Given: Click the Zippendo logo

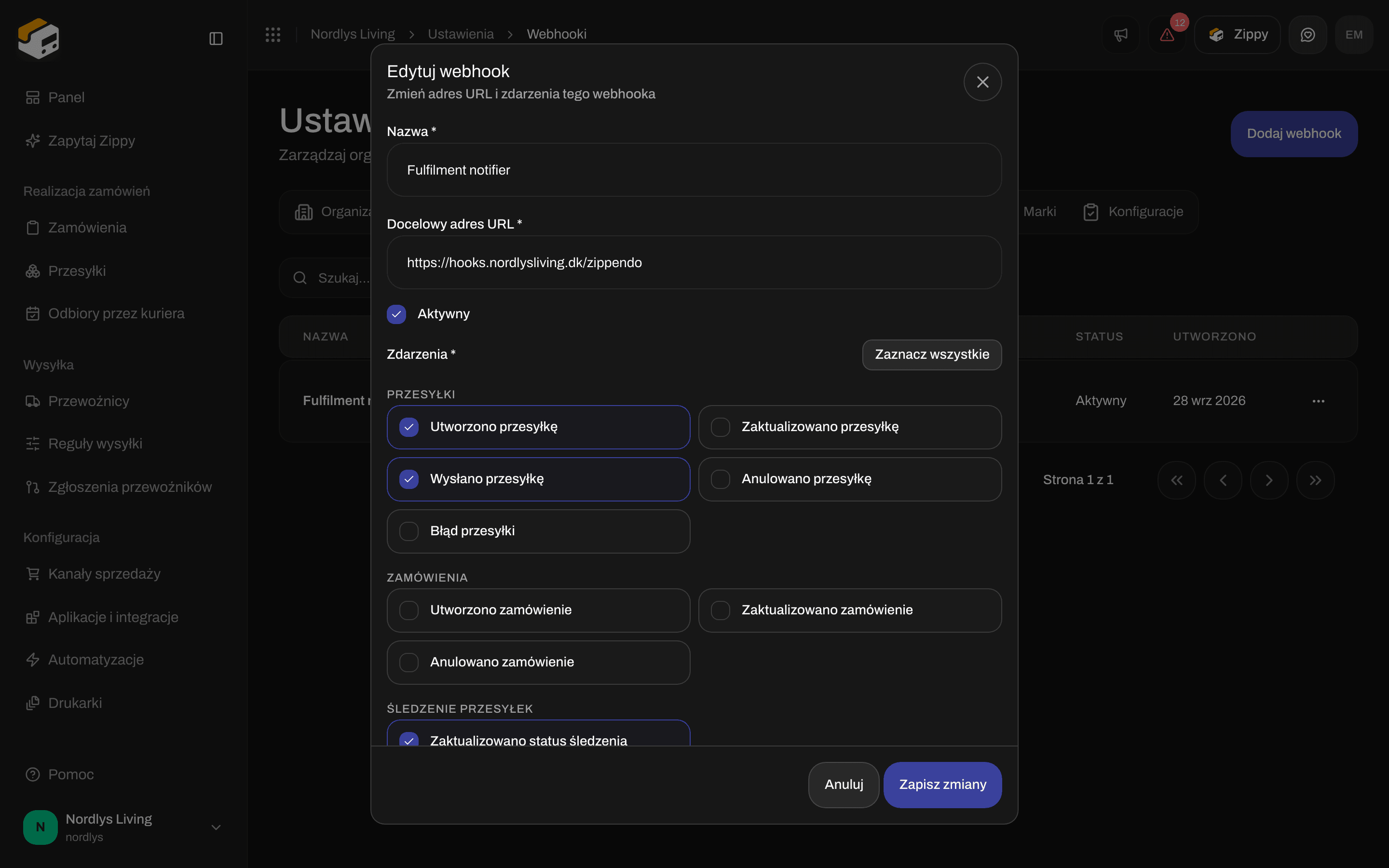Looking at the screenshot, I should (x=39, y=39).
